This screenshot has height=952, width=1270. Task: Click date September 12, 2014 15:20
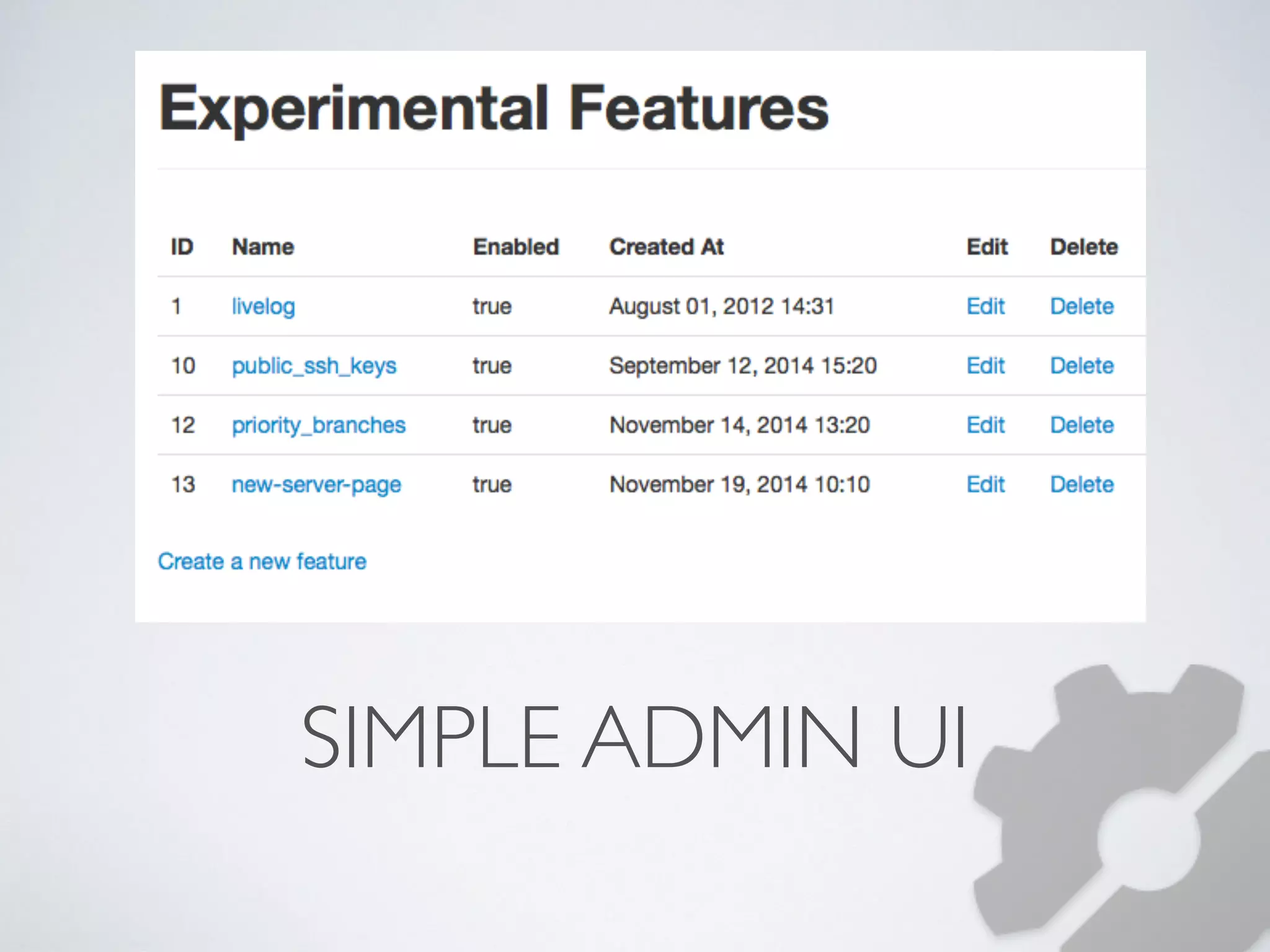point(743,366)
